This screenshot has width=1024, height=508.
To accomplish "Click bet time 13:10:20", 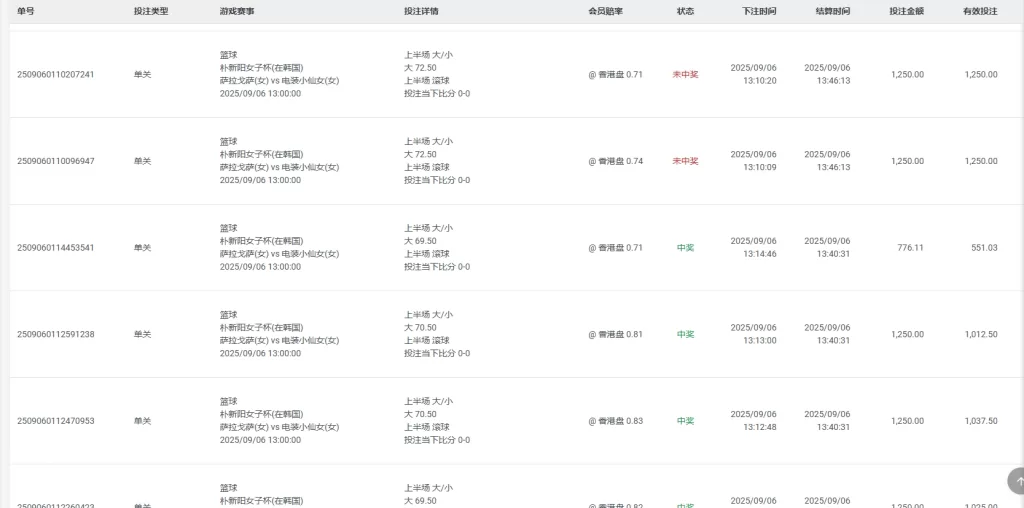I will 760,81.
